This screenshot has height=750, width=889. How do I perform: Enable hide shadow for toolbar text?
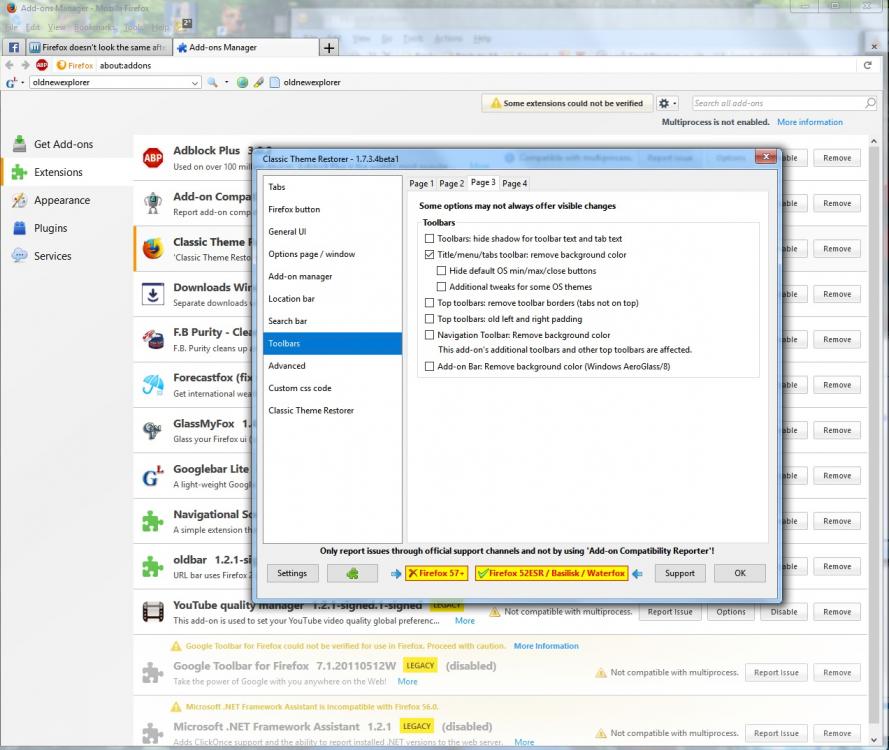pyautogui.click(x=430, y=239)
